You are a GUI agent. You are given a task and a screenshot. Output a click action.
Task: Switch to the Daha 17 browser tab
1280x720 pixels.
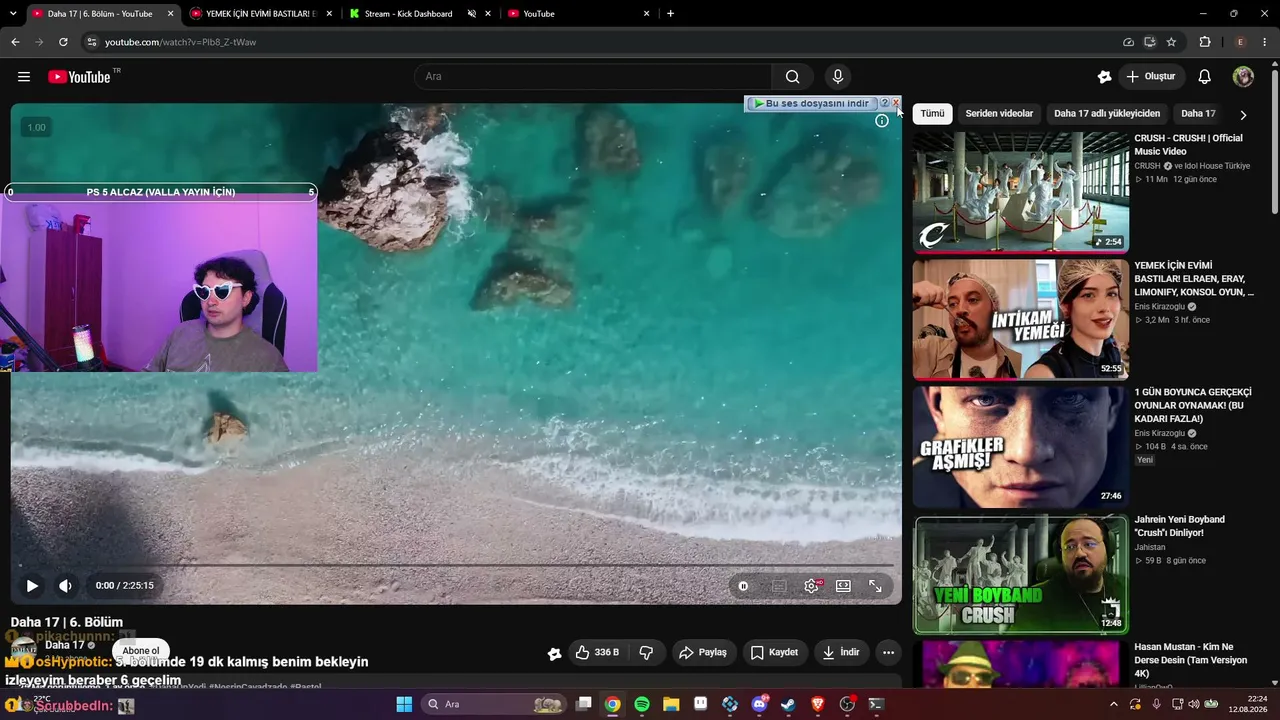[x=100, y=14]
